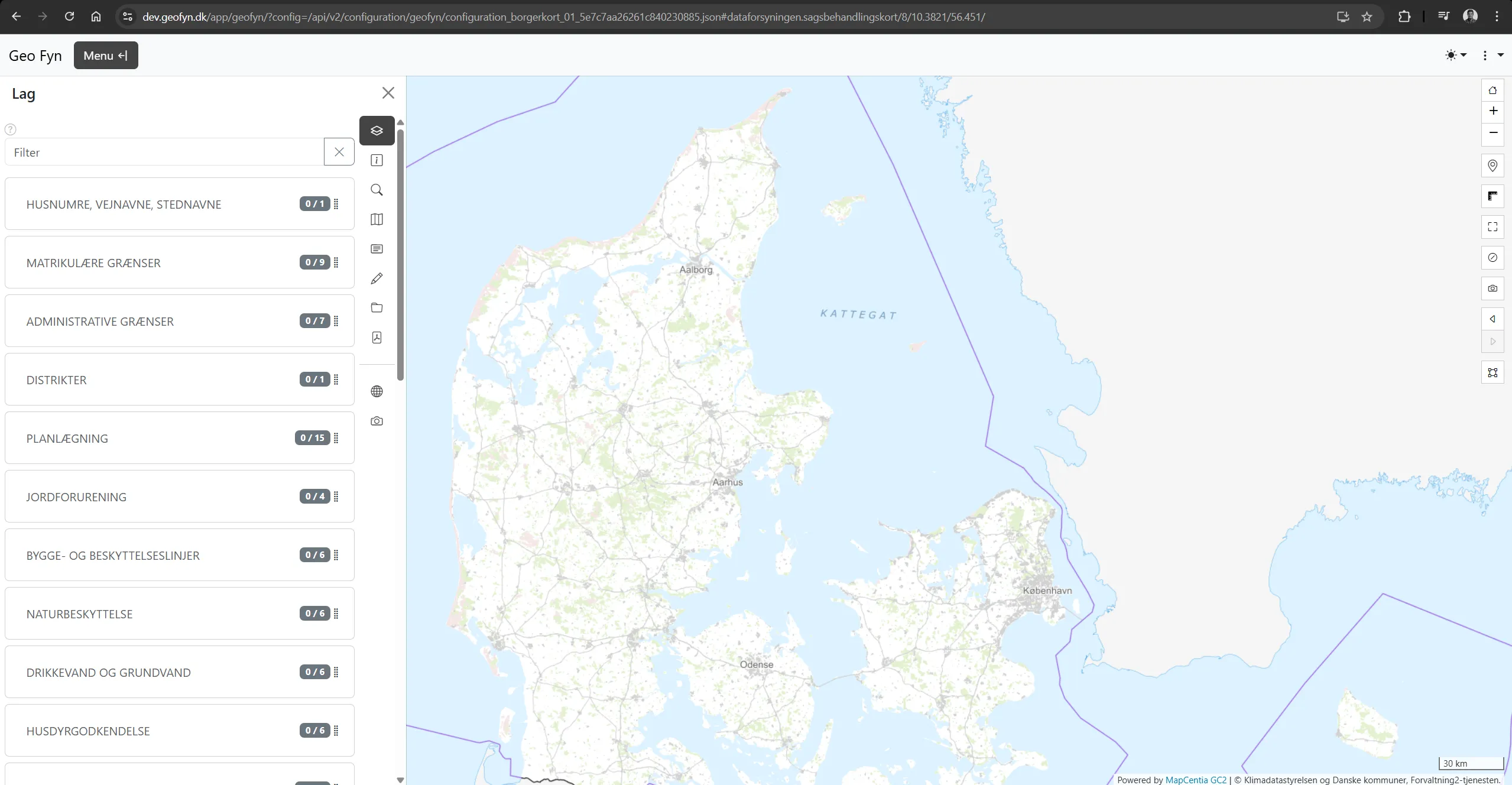The width and height of the screenshot is (1512, 785).
Task: Expand the JORDFORURENING layer group
Action: coord(76,497)
